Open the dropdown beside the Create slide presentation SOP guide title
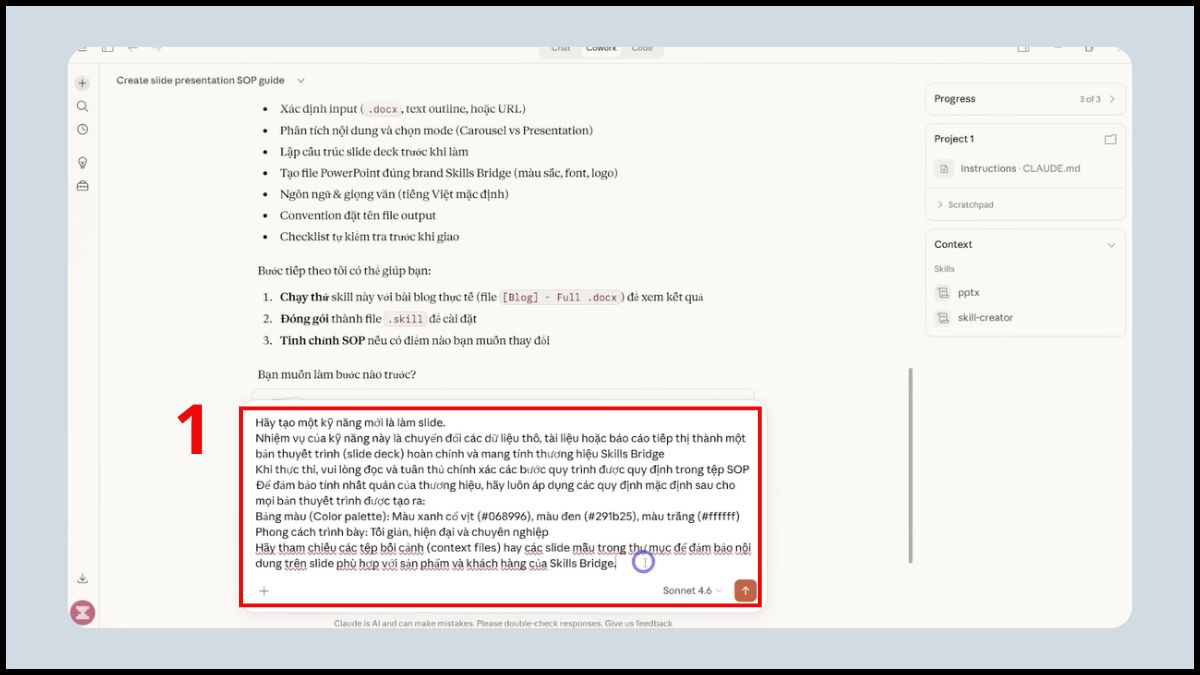This screenshot has width=1200, height=675. pos(301,80)
